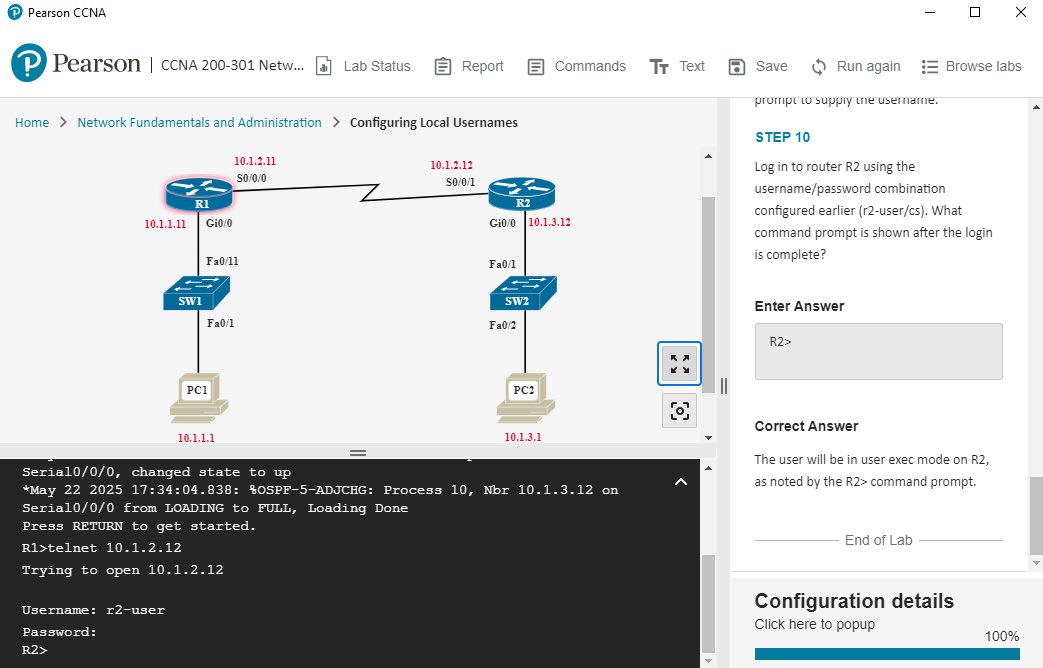Maximize the Pearson CCNA window
This screenshot has width=1043, height=668.
[x=975, y=12]
